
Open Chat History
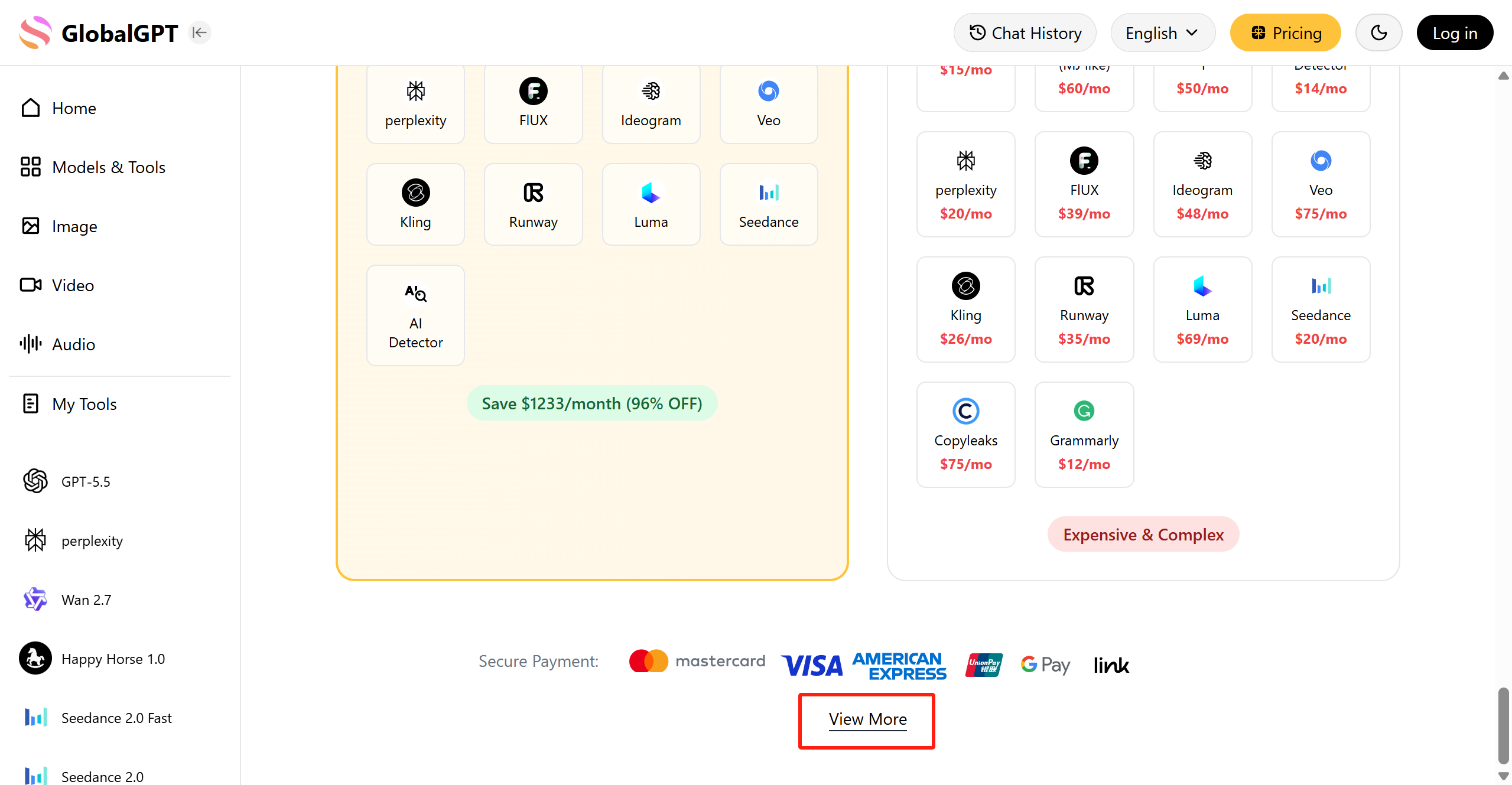coord(1025,32)
